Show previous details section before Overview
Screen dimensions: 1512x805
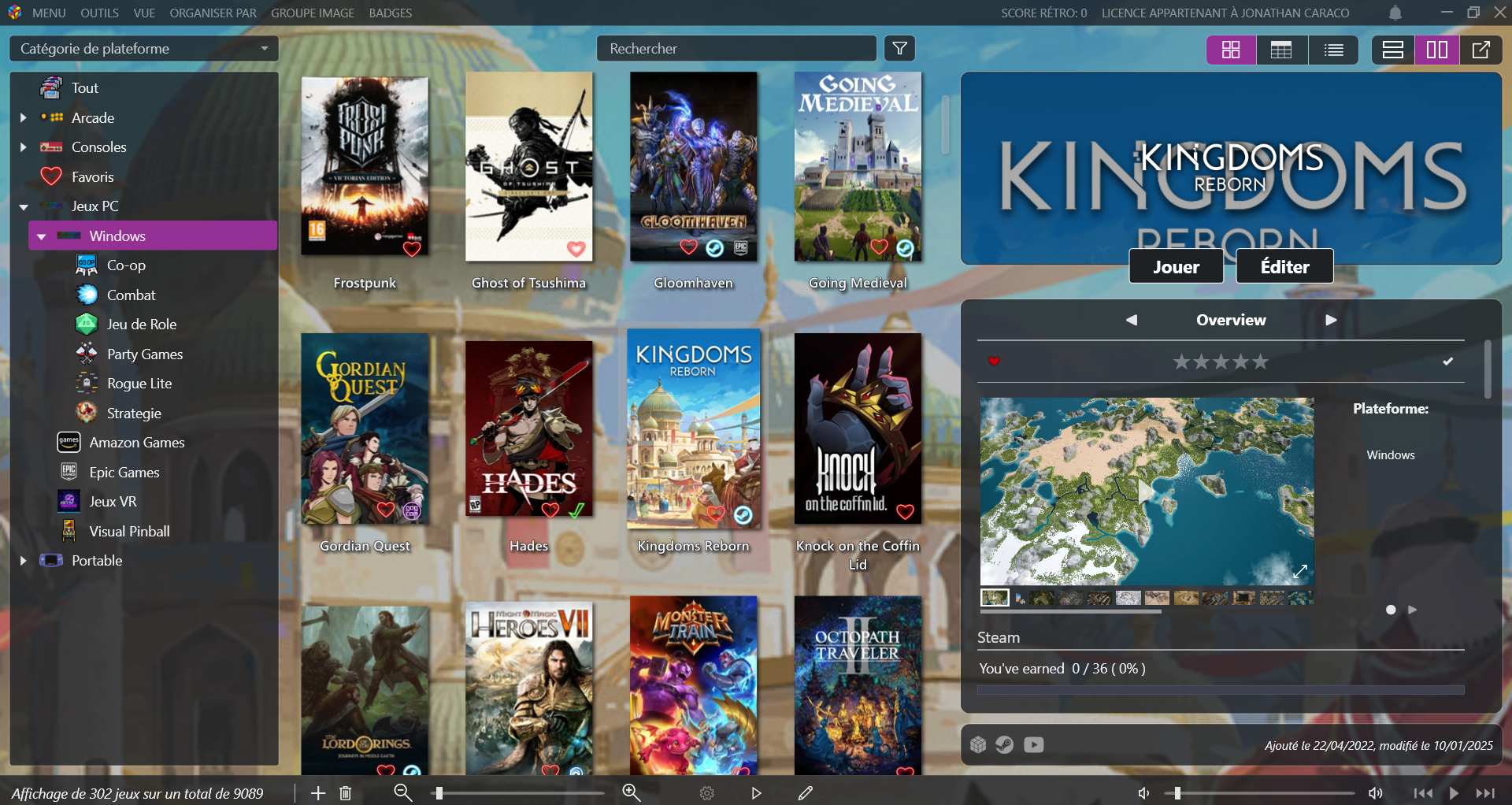click(x=1132, y=320)
